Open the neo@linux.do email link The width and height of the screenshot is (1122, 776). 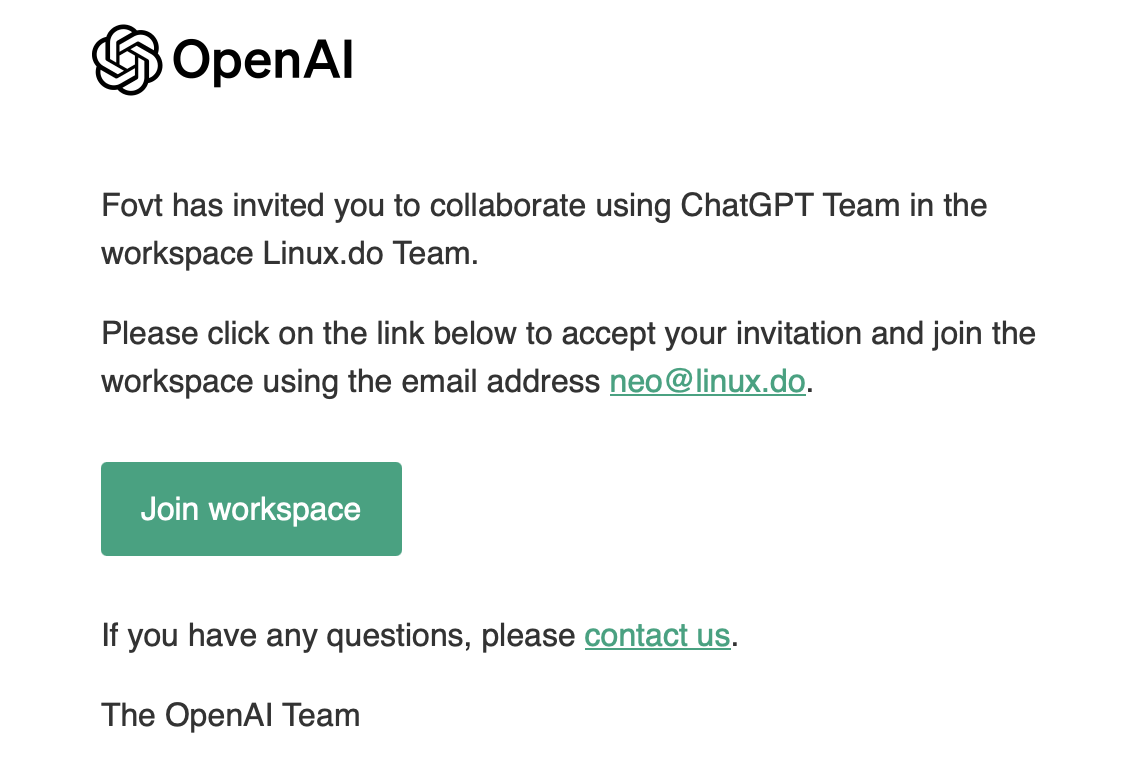point(708,381)
